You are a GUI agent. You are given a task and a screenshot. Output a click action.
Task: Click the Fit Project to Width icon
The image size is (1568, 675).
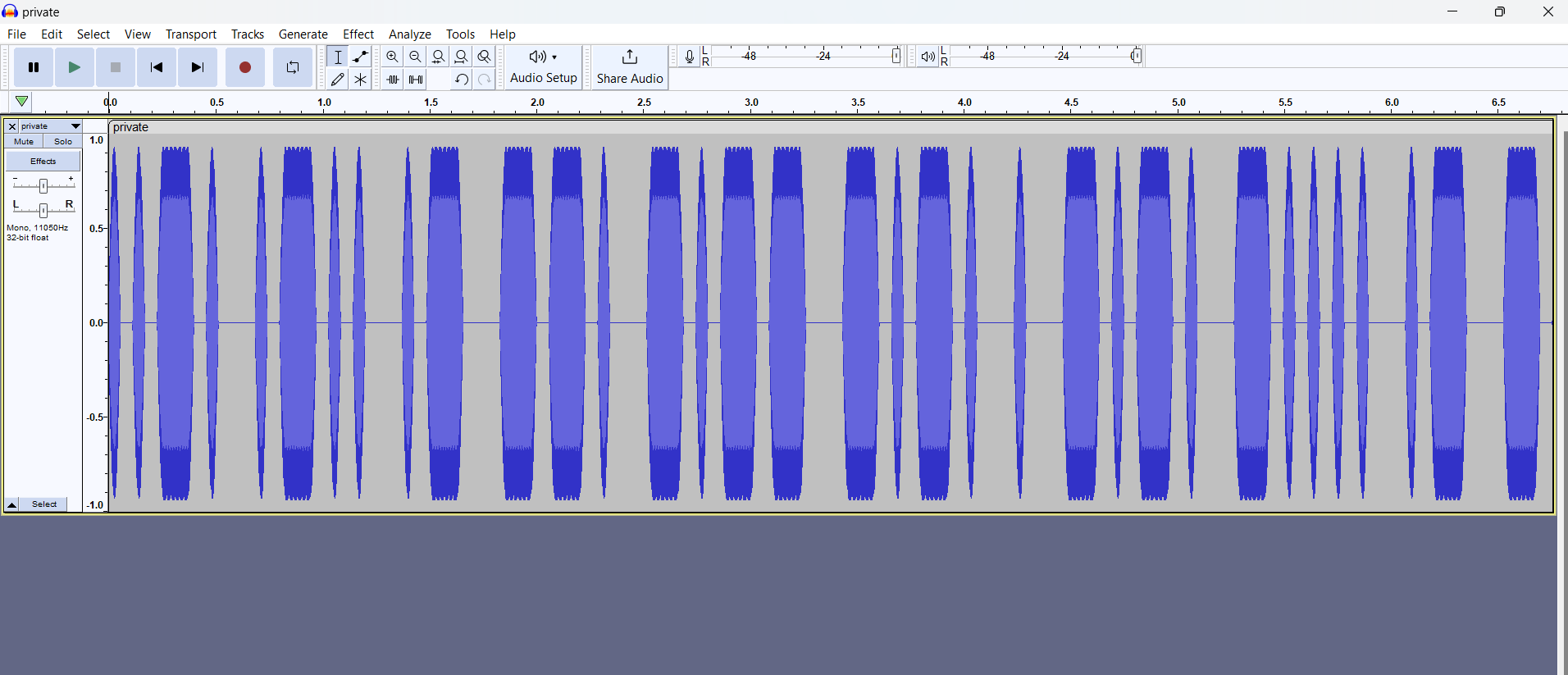(462, 57)
